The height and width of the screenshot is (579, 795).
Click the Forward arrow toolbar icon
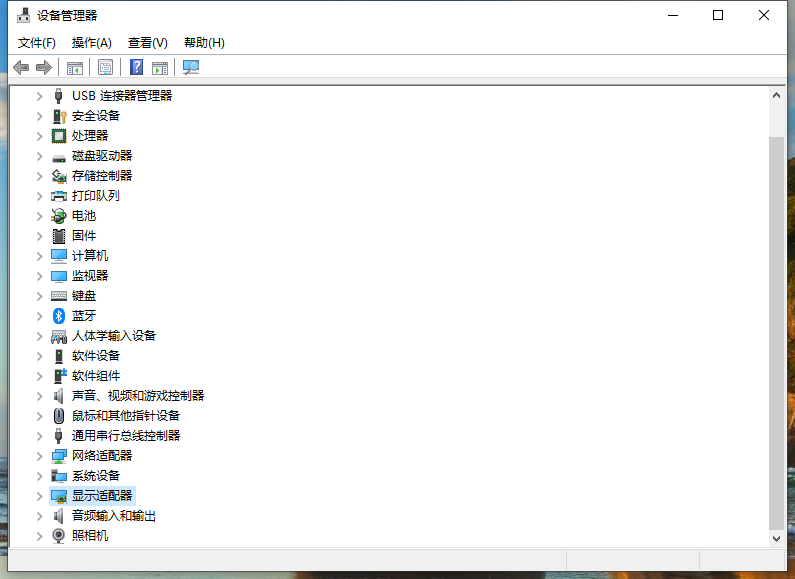(x=44, y=67)
